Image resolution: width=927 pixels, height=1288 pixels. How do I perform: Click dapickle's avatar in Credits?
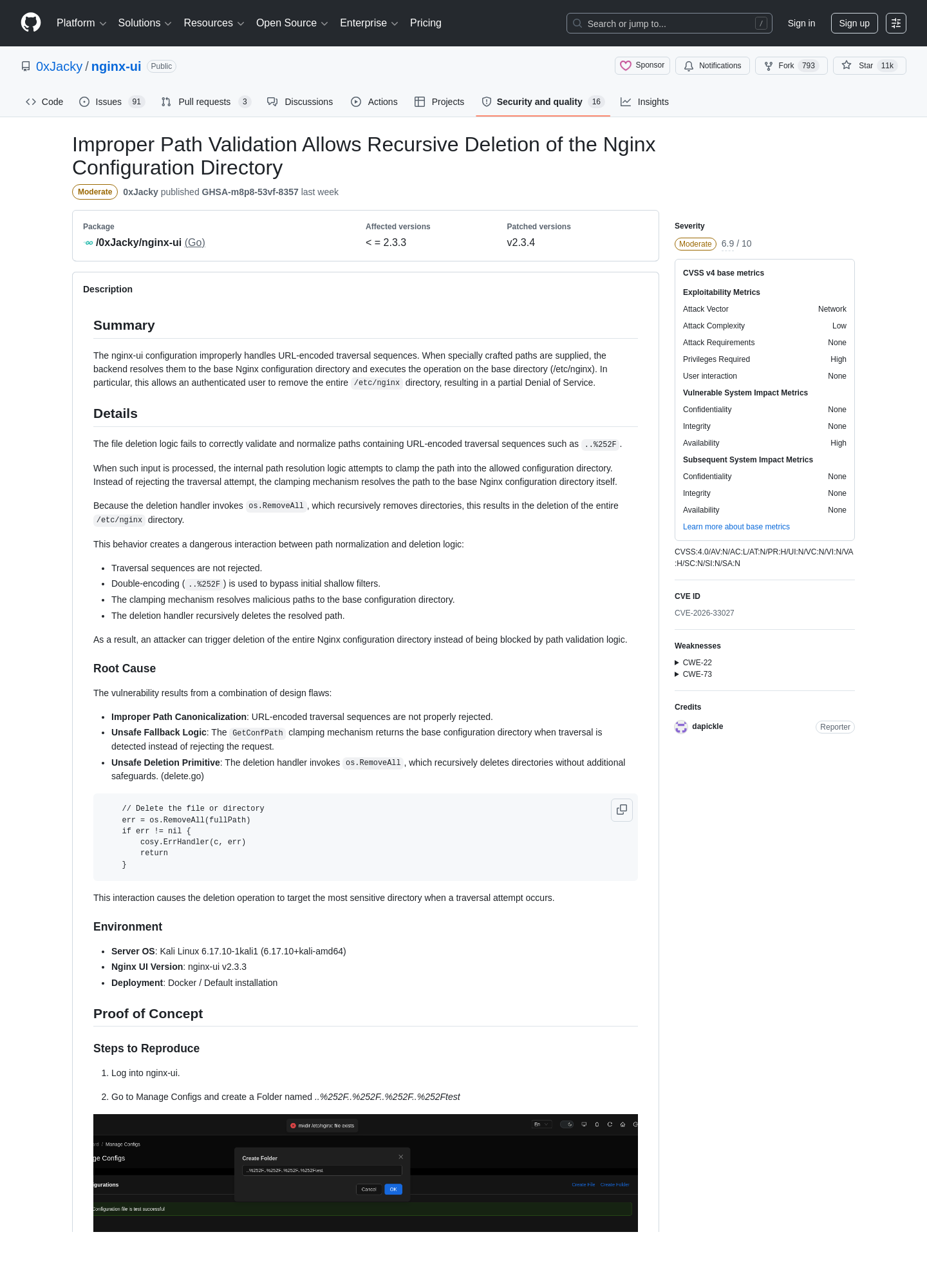tap(681, 727)
